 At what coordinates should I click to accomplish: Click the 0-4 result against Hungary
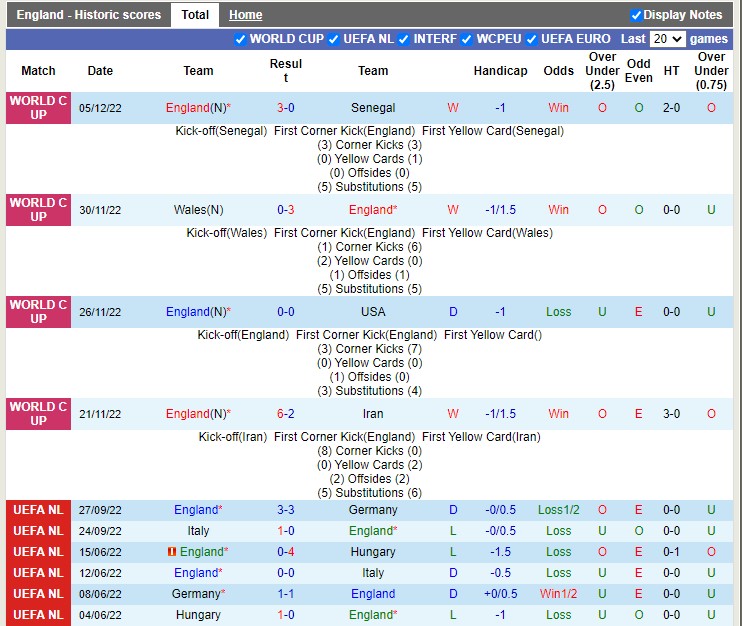[286, 552]
